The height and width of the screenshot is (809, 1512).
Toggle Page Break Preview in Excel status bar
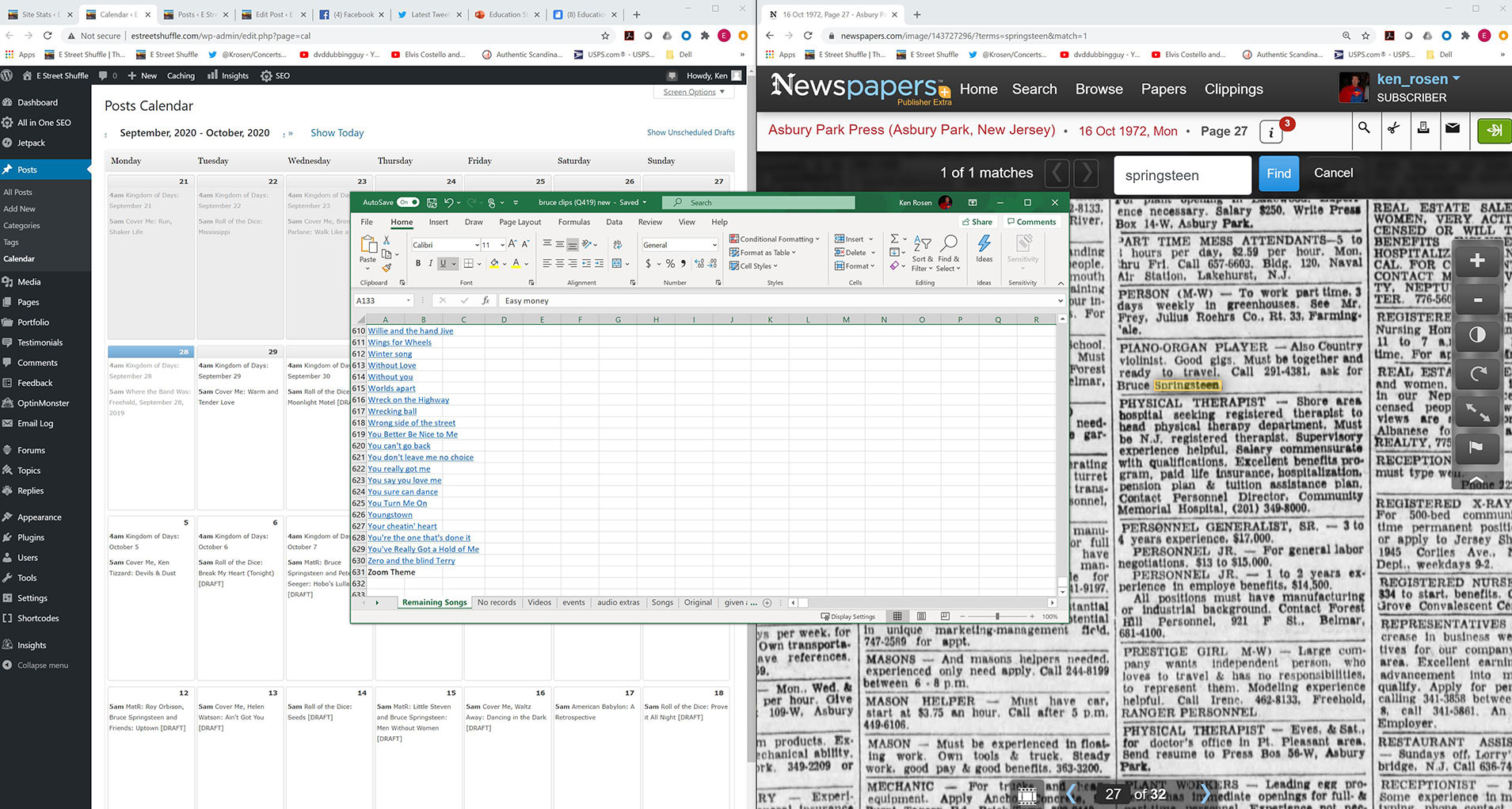tap(945, 616)
